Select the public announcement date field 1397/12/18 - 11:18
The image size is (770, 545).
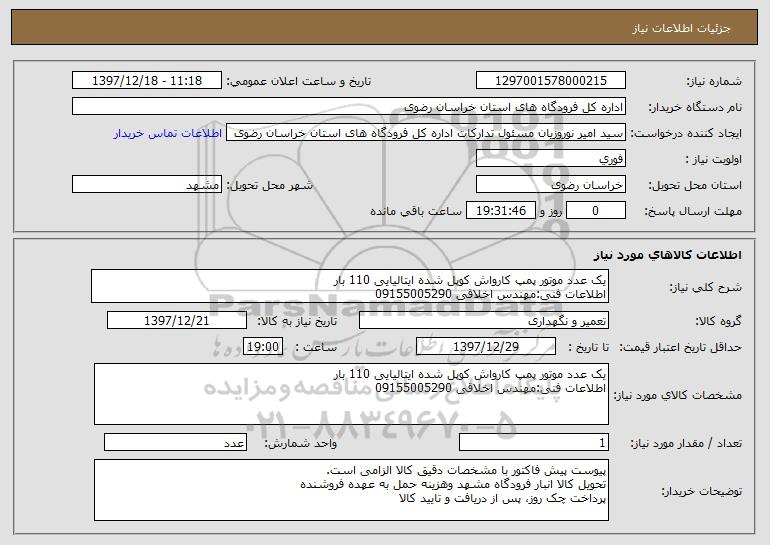click(x=147, y=81)
